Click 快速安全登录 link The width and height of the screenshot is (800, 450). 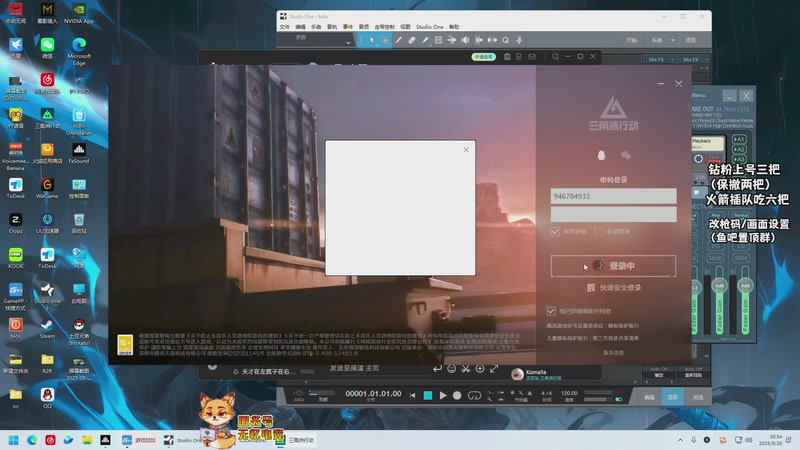pos(620,288)
